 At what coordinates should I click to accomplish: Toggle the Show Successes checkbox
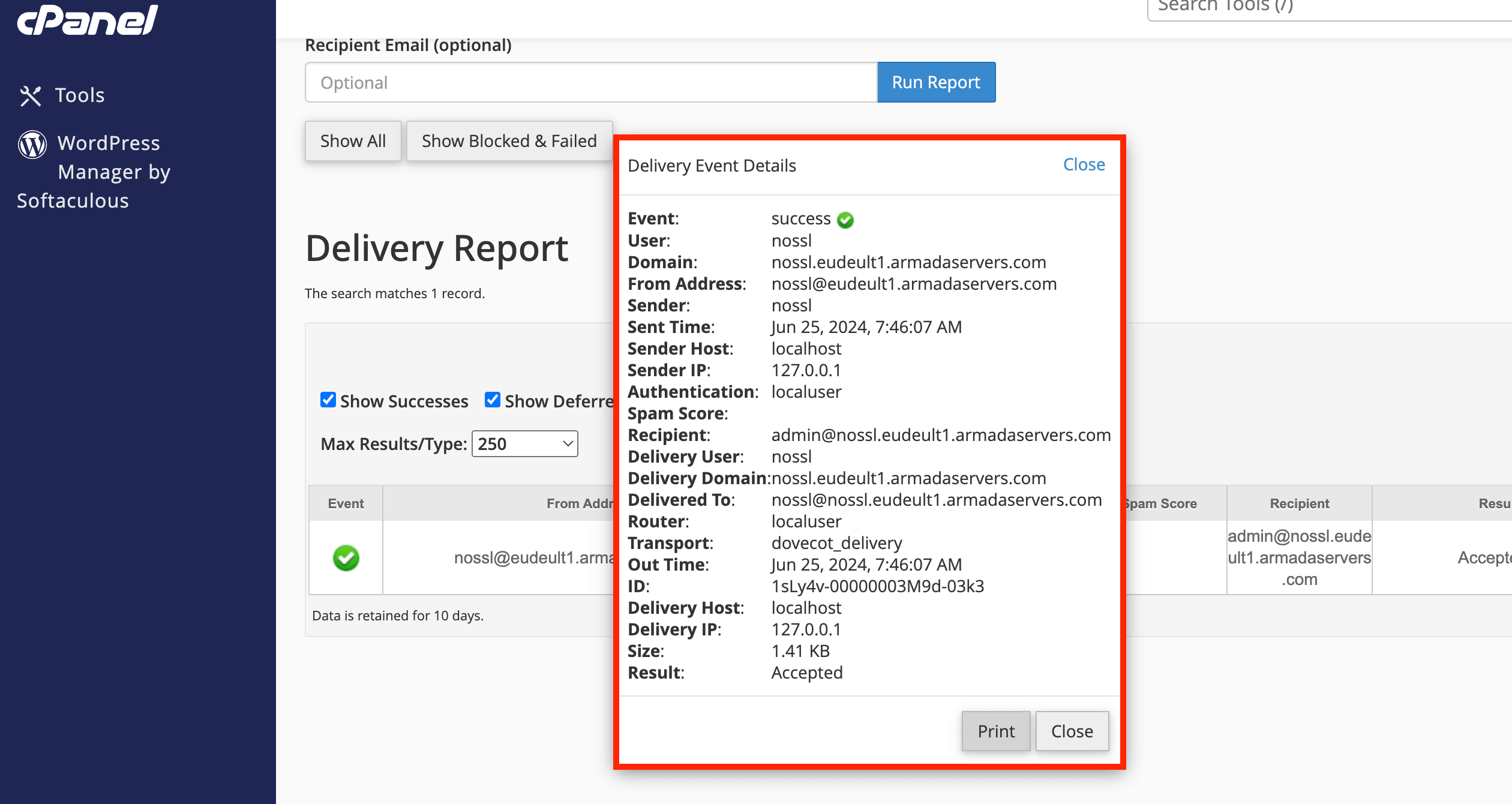pyautogui.click(x=328, y=400)
